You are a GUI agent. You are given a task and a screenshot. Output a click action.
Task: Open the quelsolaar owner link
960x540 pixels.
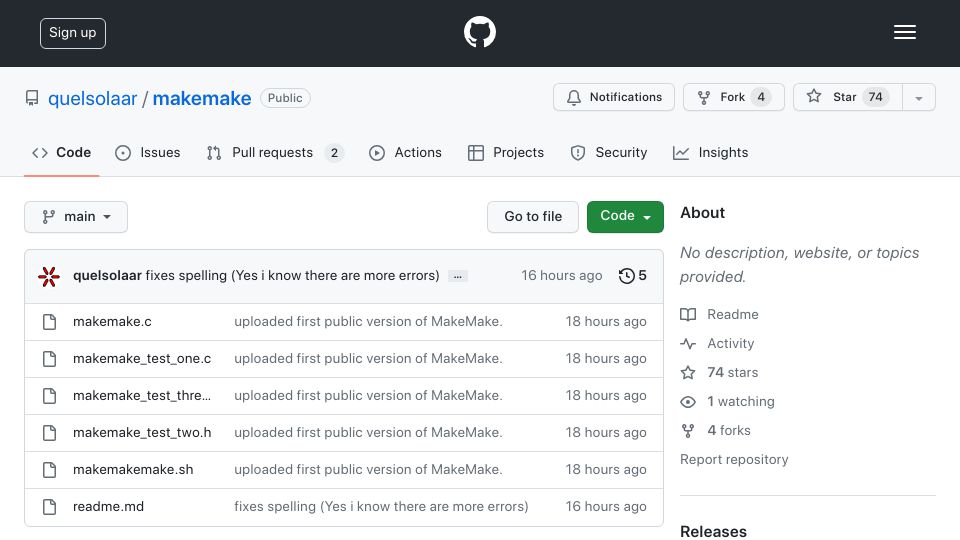[x=92, y=99]
